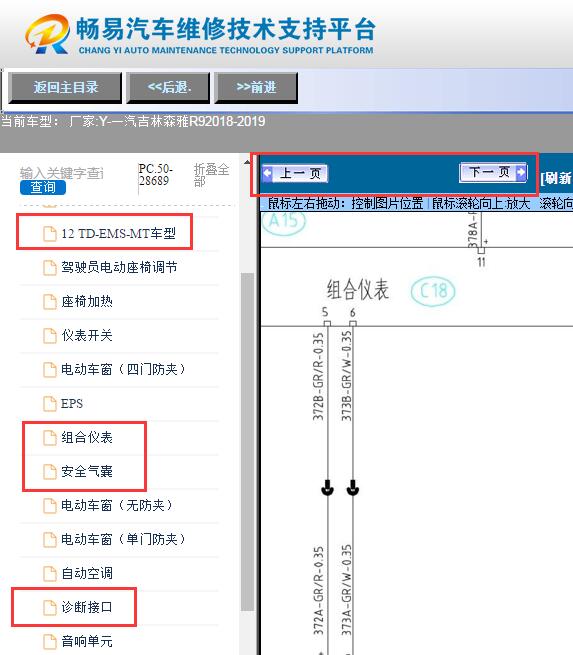Viewport: 573px width, 655px height.
Task: Open the 诊断接口 entry
Action: tap(87, 607)
